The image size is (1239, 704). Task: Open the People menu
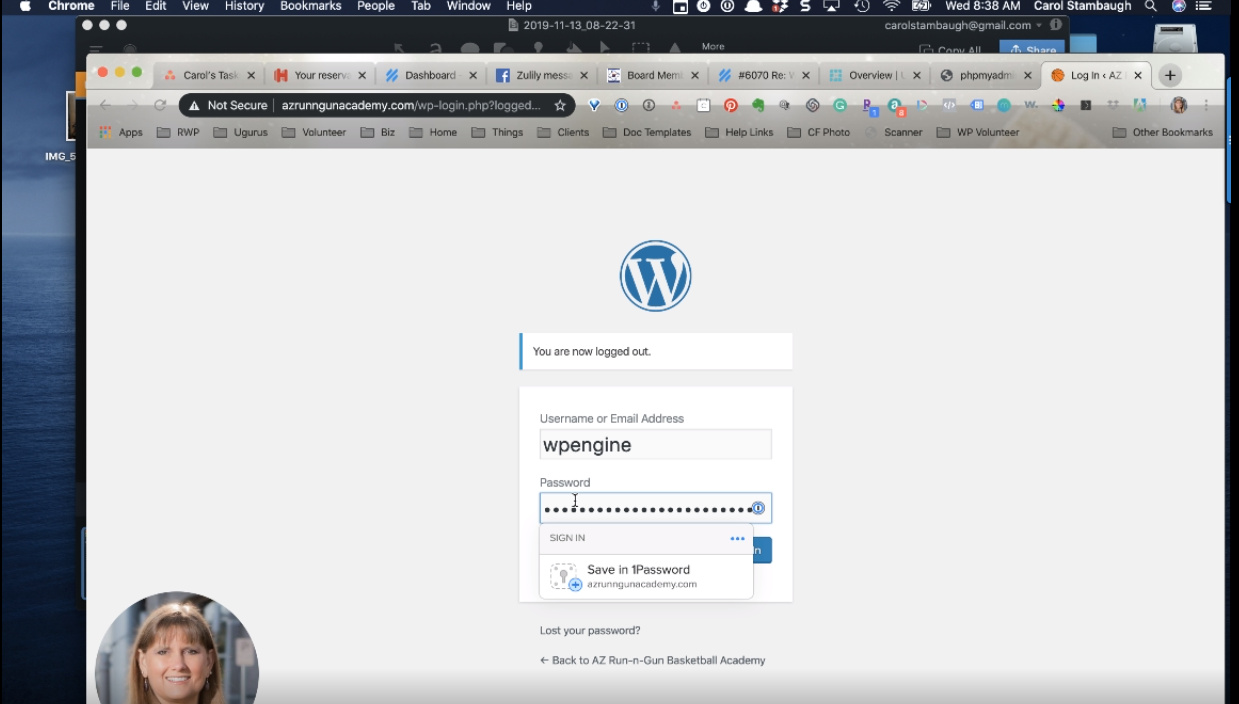(376, 6)
